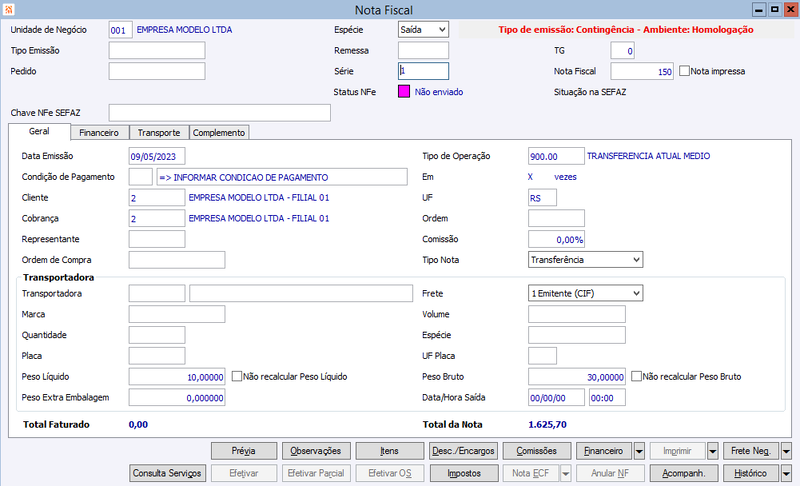The image size is (800, 486).
Task: Switch to the Transporte tab
Action: (x=159, y=133)
